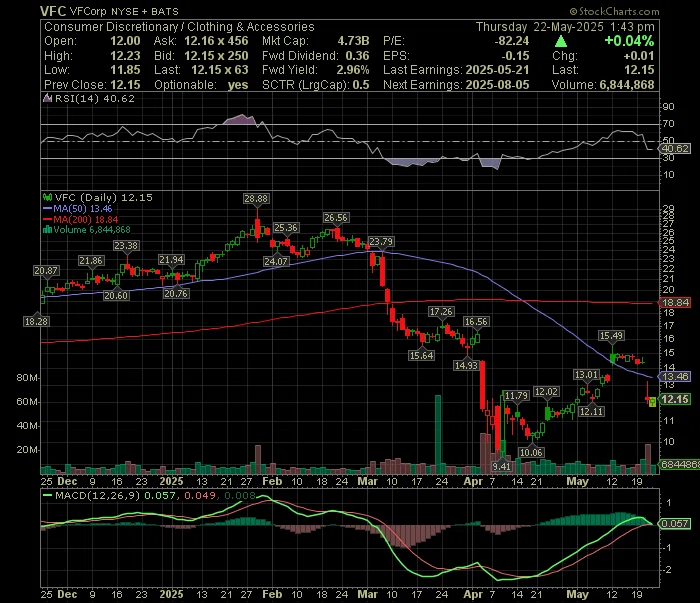Viewport: 700px width, 603px height.
Task: Click the 20.60 price annotation
Action: (116, 295)
